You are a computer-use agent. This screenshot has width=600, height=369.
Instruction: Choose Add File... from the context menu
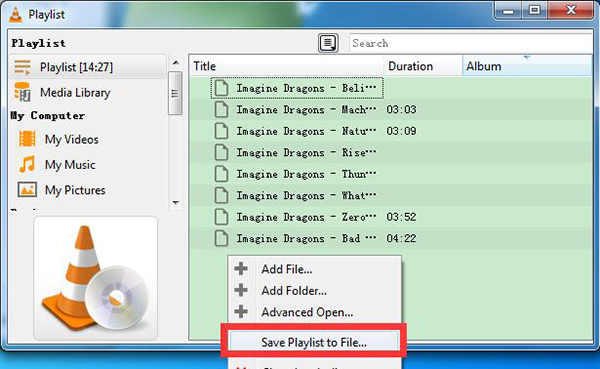(x=315, y=269)
